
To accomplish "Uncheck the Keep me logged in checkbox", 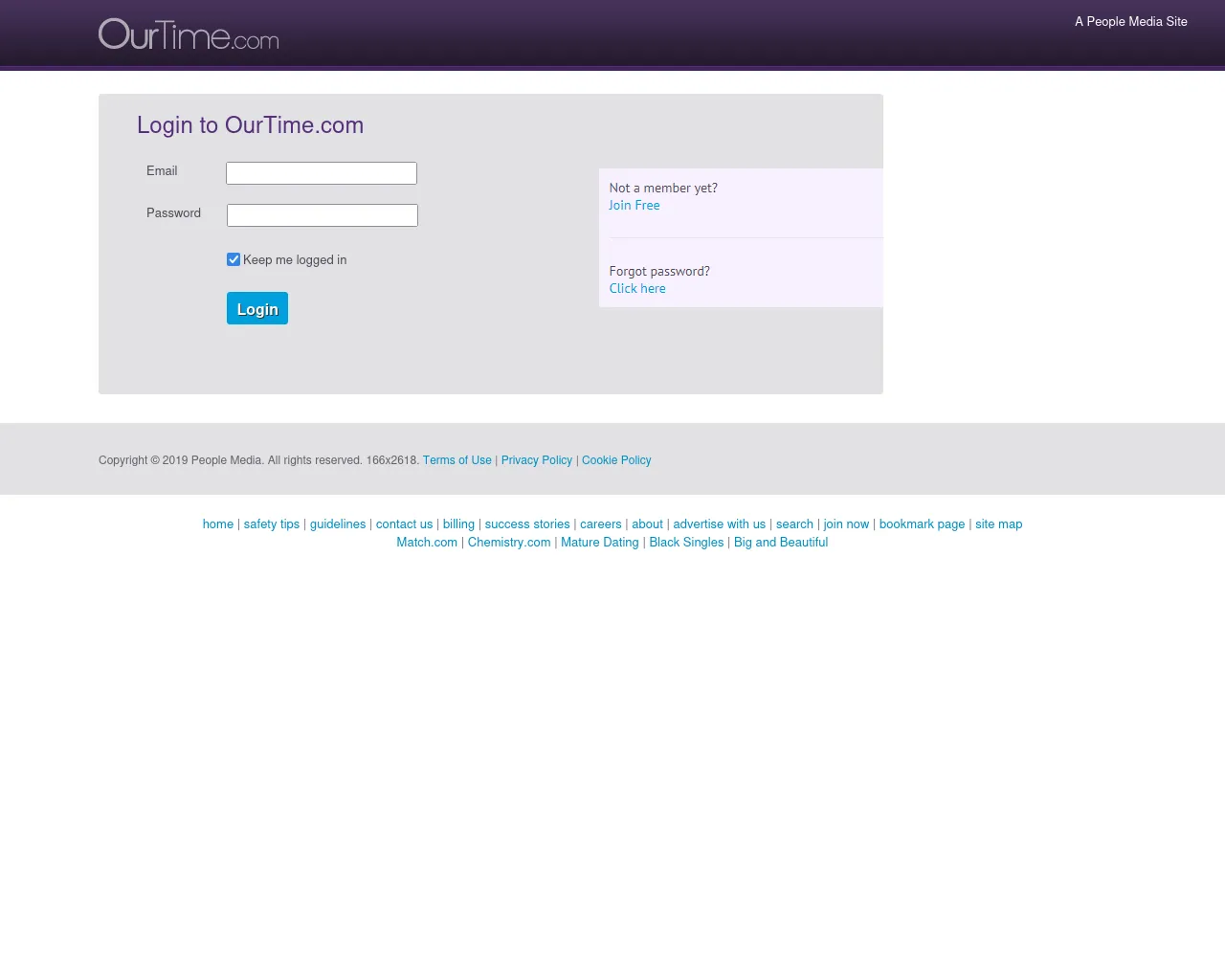I will coord(234,259).
